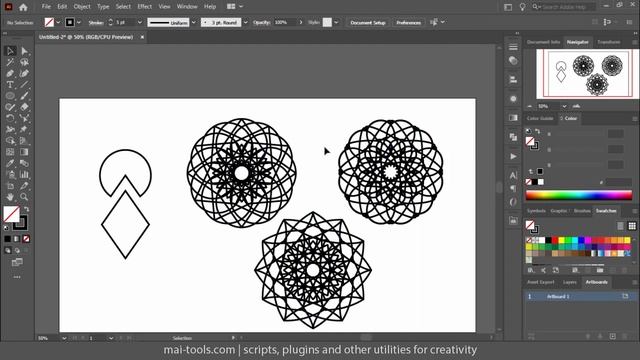Select the Selection tool (black arrow)
The width and height of the screenshot is (640, 360).
coord(10,51)
